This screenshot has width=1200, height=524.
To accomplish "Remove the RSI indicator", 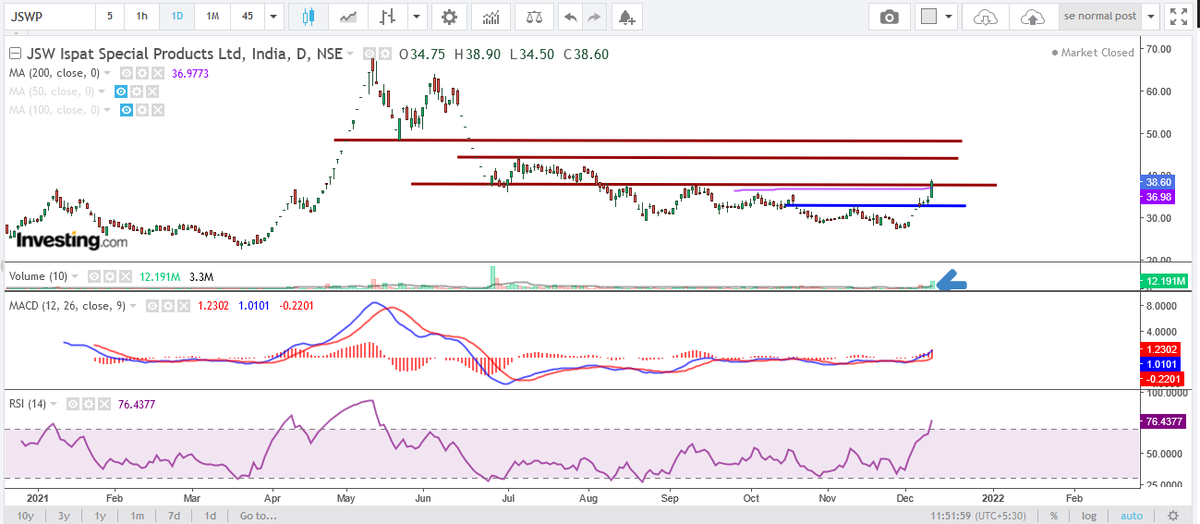I will [x=104, y=404].
